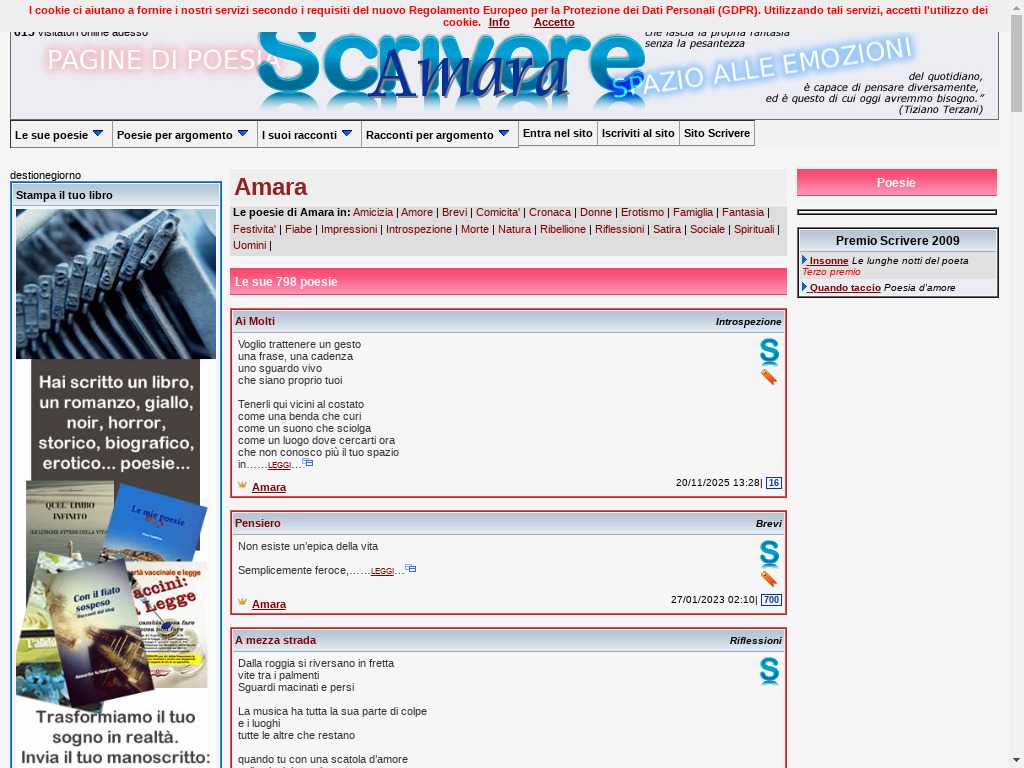Open popup window icon after Pensiero LEGGI
Viewport: 1024px width, 768px height.
point(410,569)
